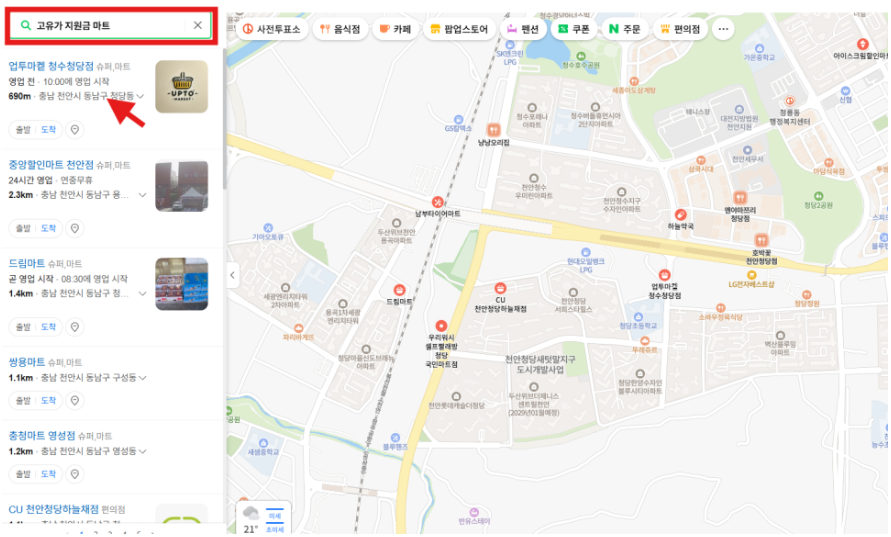Select the 카페 category chip
This screenshot has height=537, width=891.
click(x=395, y=29)
